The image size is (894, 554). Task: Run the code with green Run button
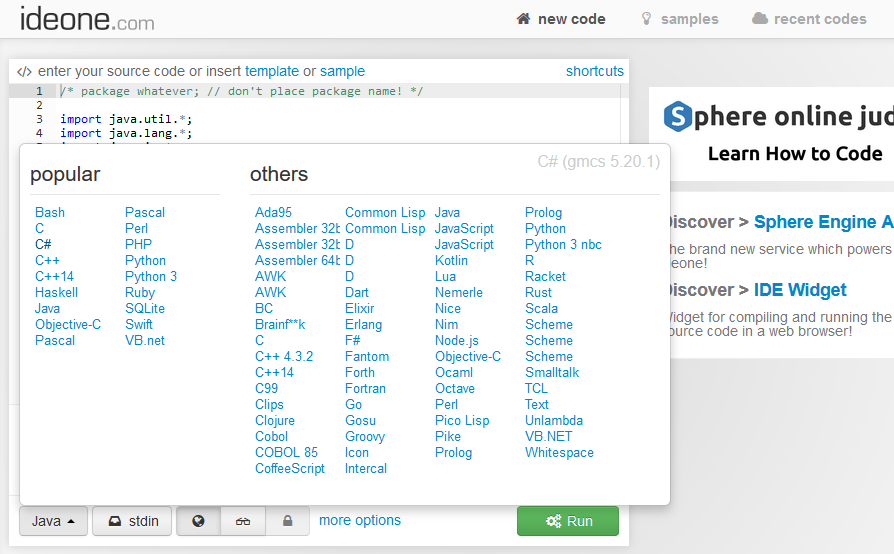click(567, 521)
